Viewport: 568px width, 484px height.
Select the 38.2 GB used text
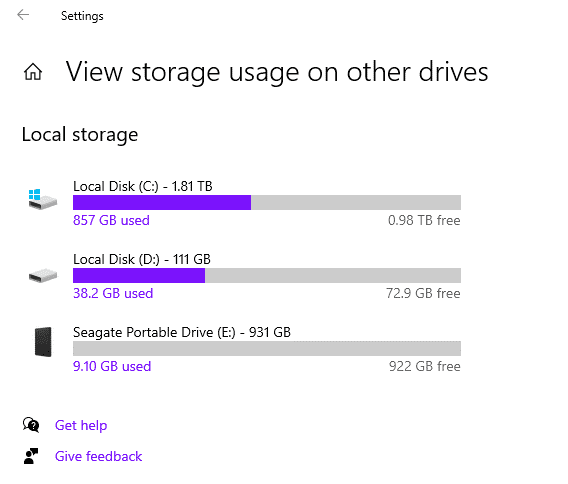pyautogui.click(x=113, y=293)
